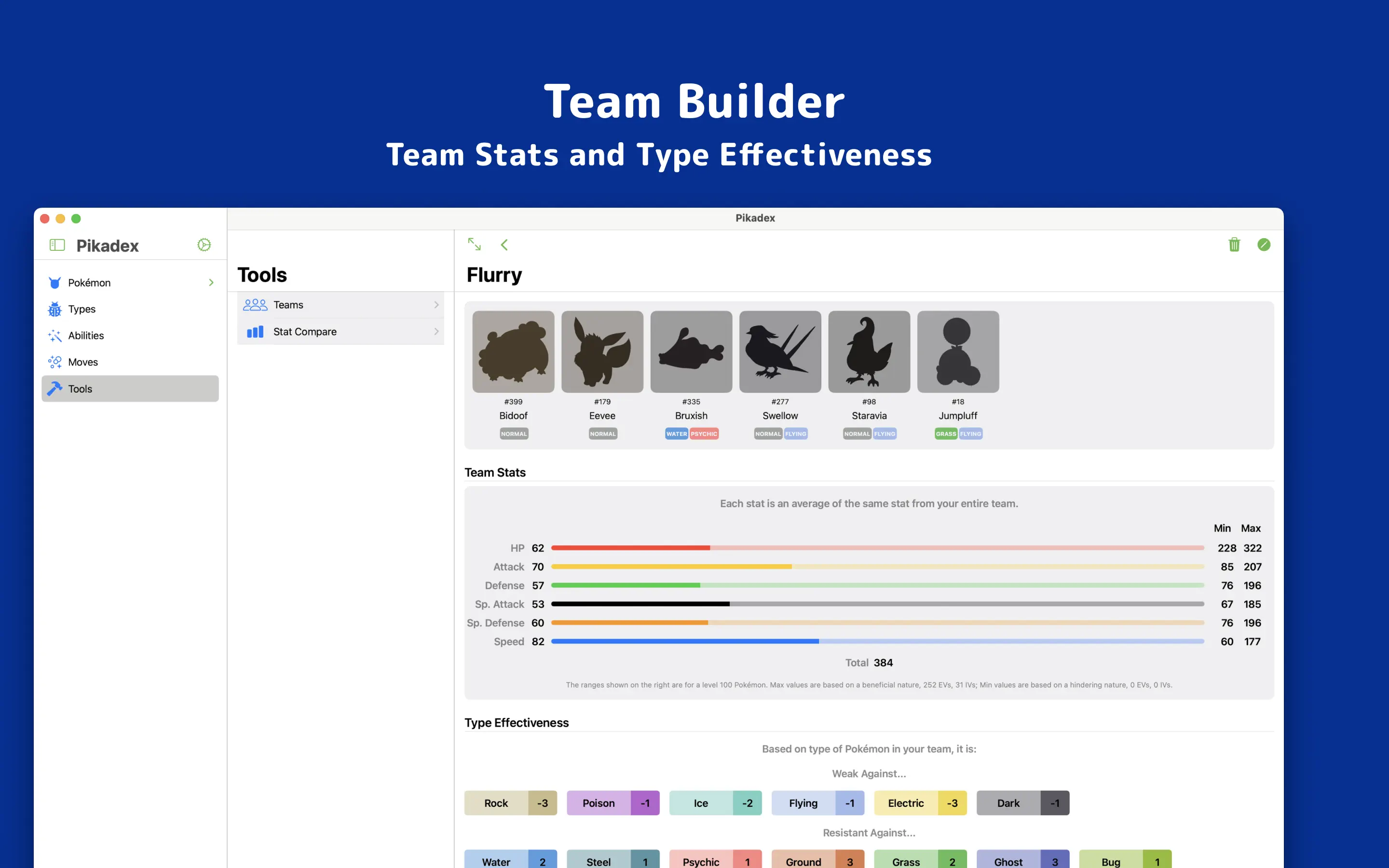Select the Jumpluff team thumbnail
The height and width of the screenshot is (868, 1389).
(x=957, y=352)
